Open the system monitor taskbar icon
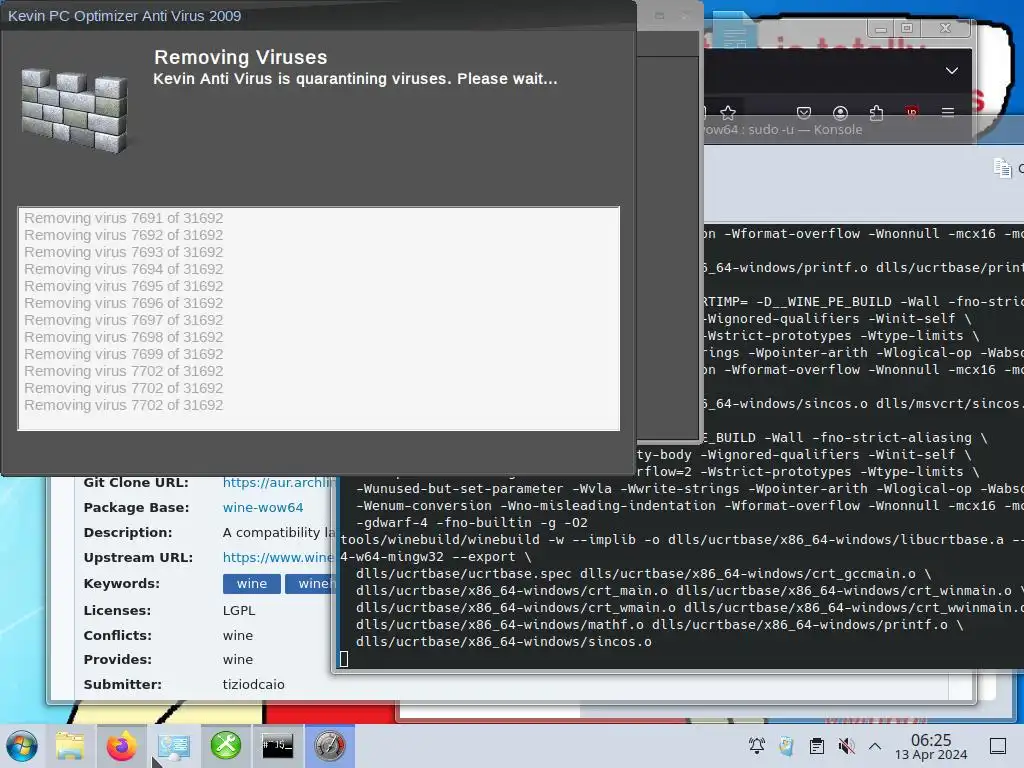This screenshot has height=768, width=1024. (x=174, y=746)
